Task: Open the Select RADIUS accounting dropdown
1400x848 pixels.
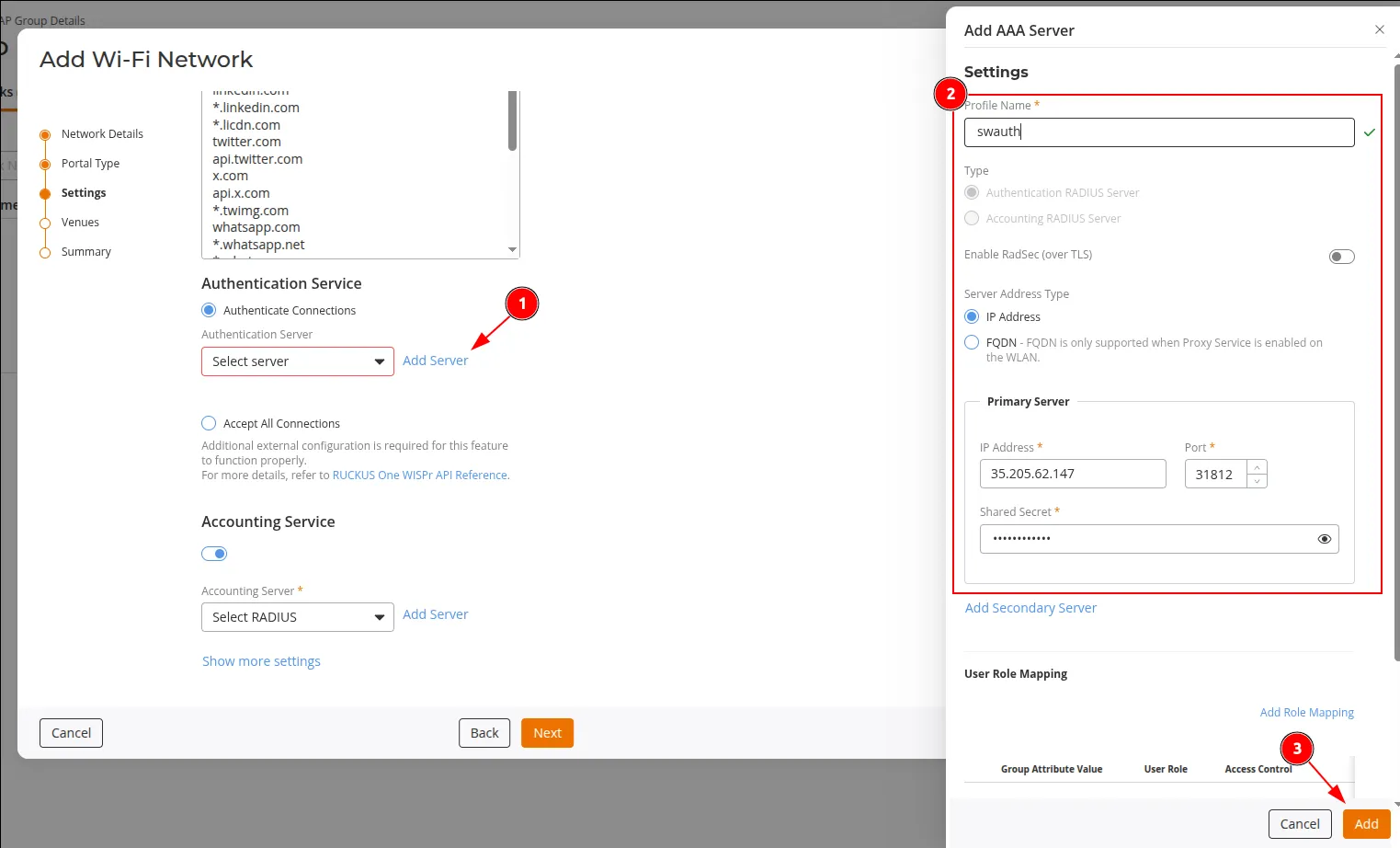Action: (298, 617)
